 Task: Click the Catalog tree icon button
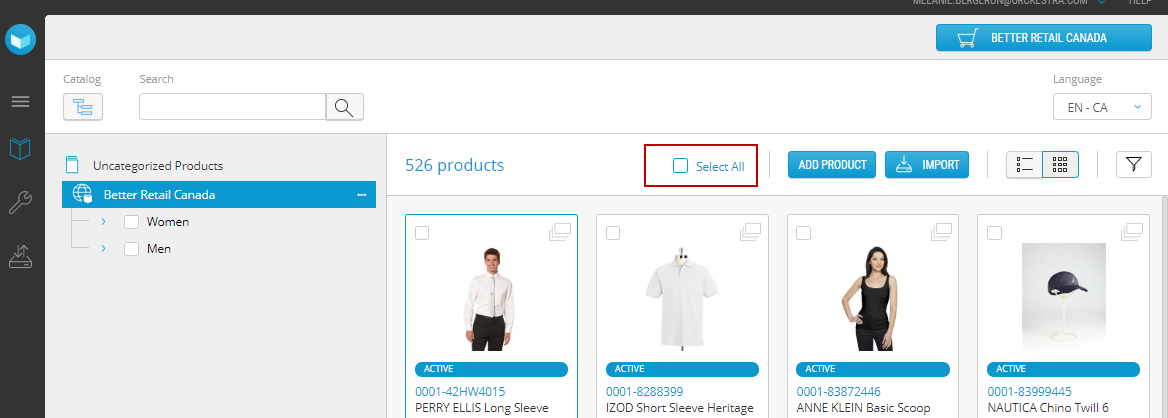point(83,107)
